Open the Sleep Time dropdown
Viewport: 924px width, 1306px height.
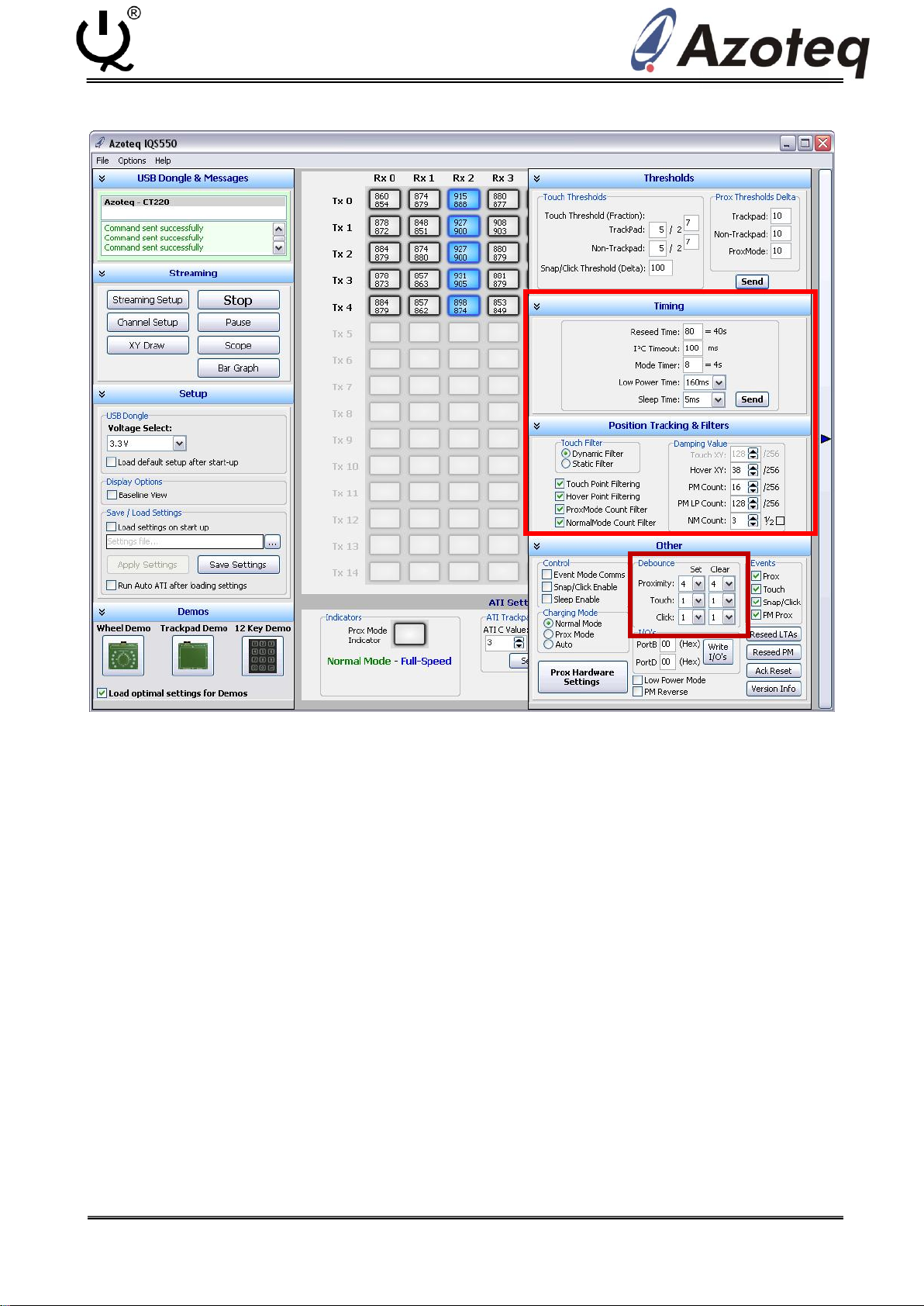tap(719, 400)
